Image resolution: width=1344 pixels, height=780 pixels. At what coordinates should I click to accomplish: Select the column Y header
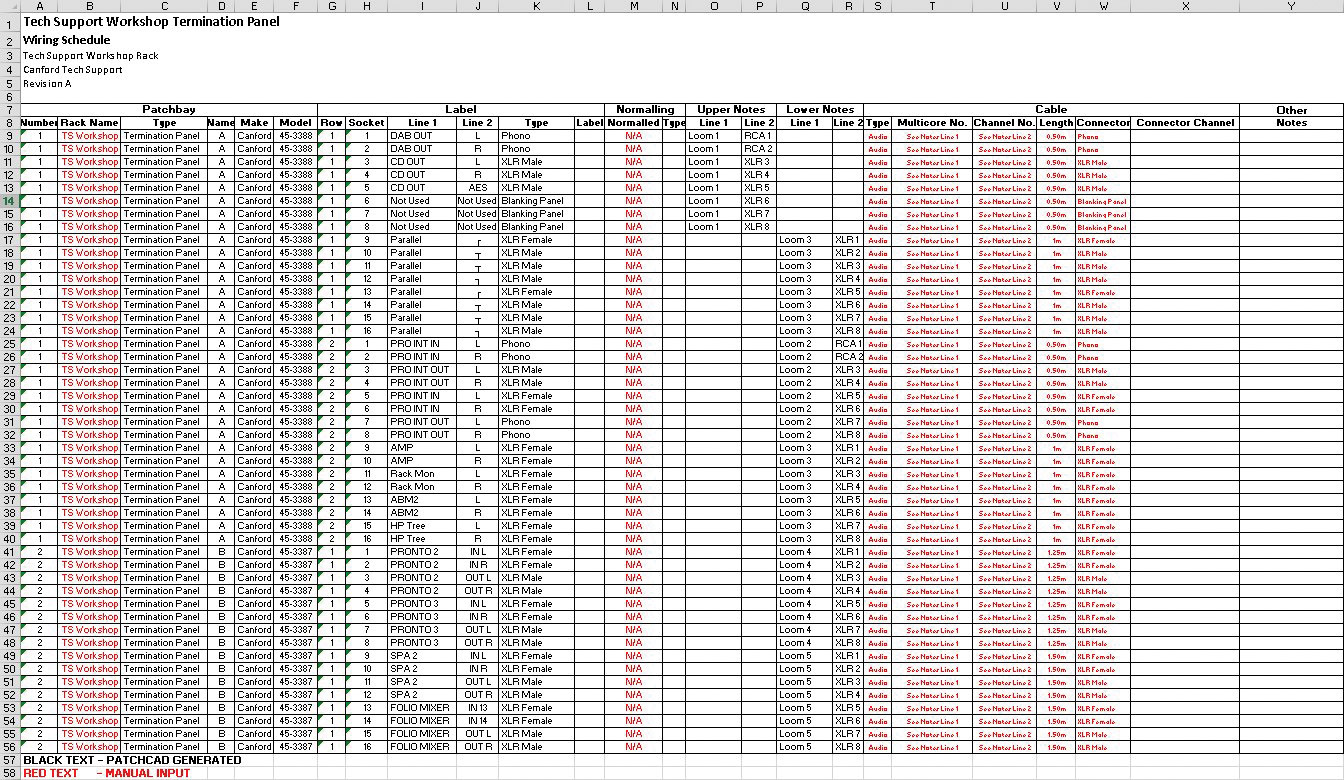(x=1291, y=6)
